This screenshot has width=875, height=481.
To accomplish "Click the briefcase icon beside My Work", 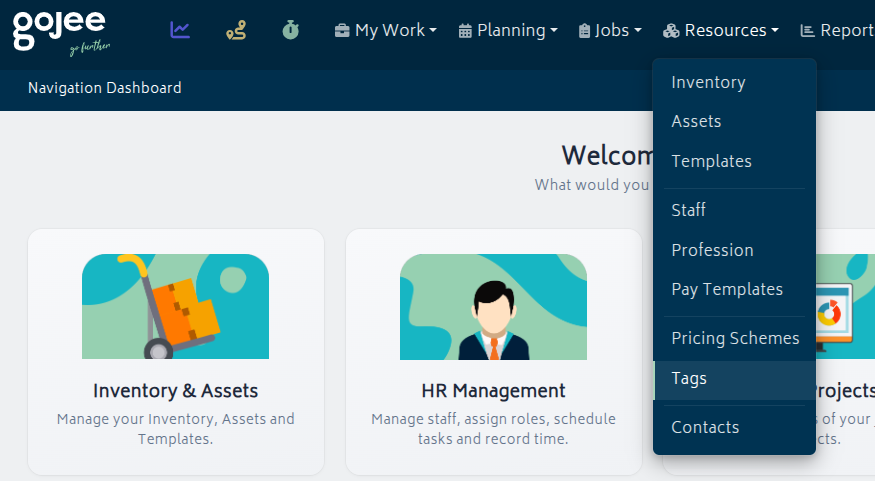I will click(342, 31).
